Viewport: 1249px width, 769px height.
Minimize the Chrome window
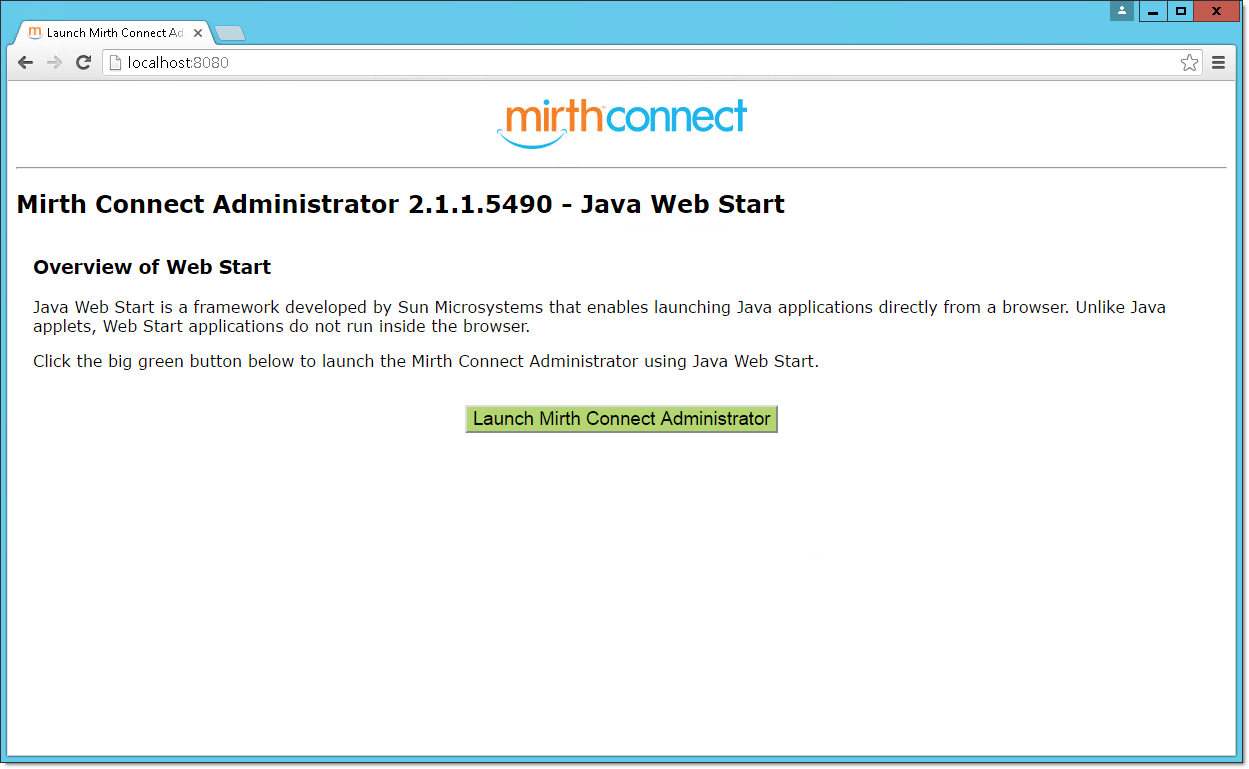point(1152,11)
